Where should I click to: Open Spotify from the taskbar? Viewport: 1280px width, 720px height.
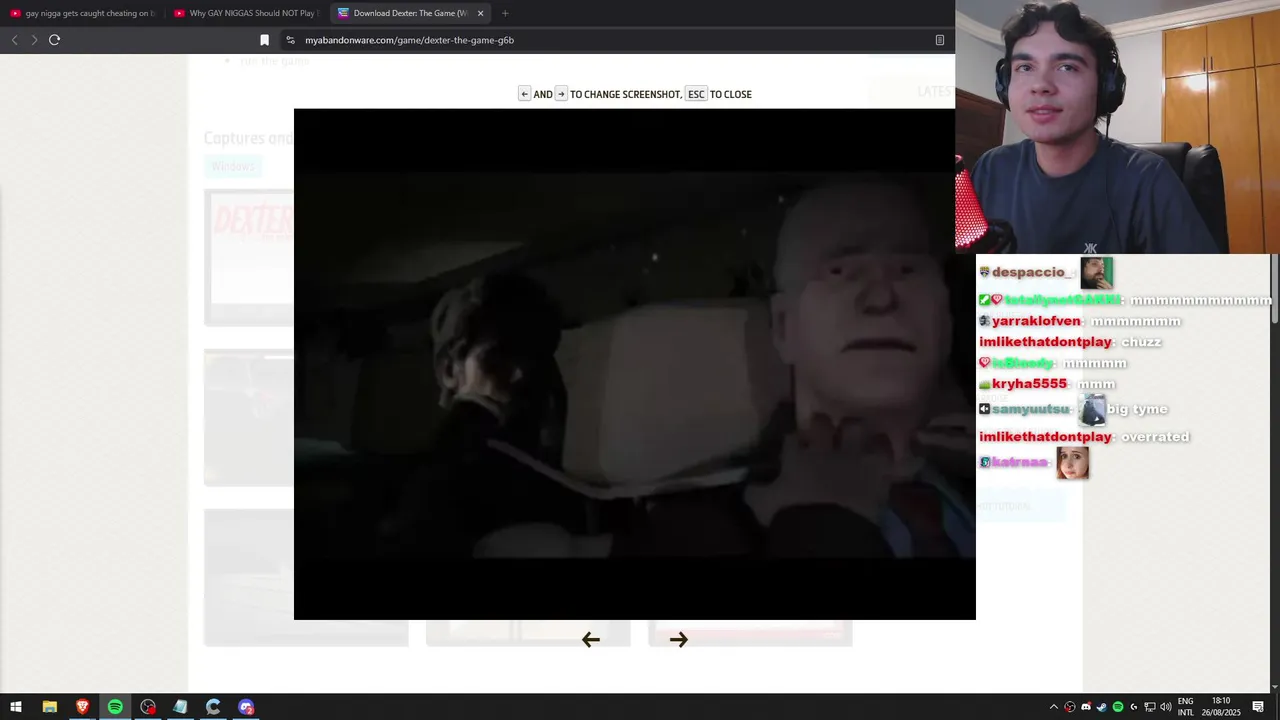click(x=115, y=707)
